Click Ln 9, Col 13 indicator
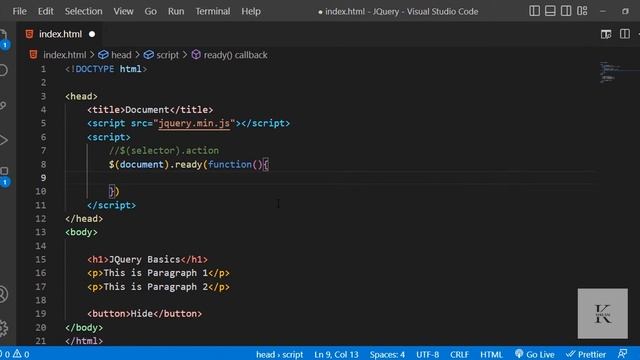 click(336, 354)
